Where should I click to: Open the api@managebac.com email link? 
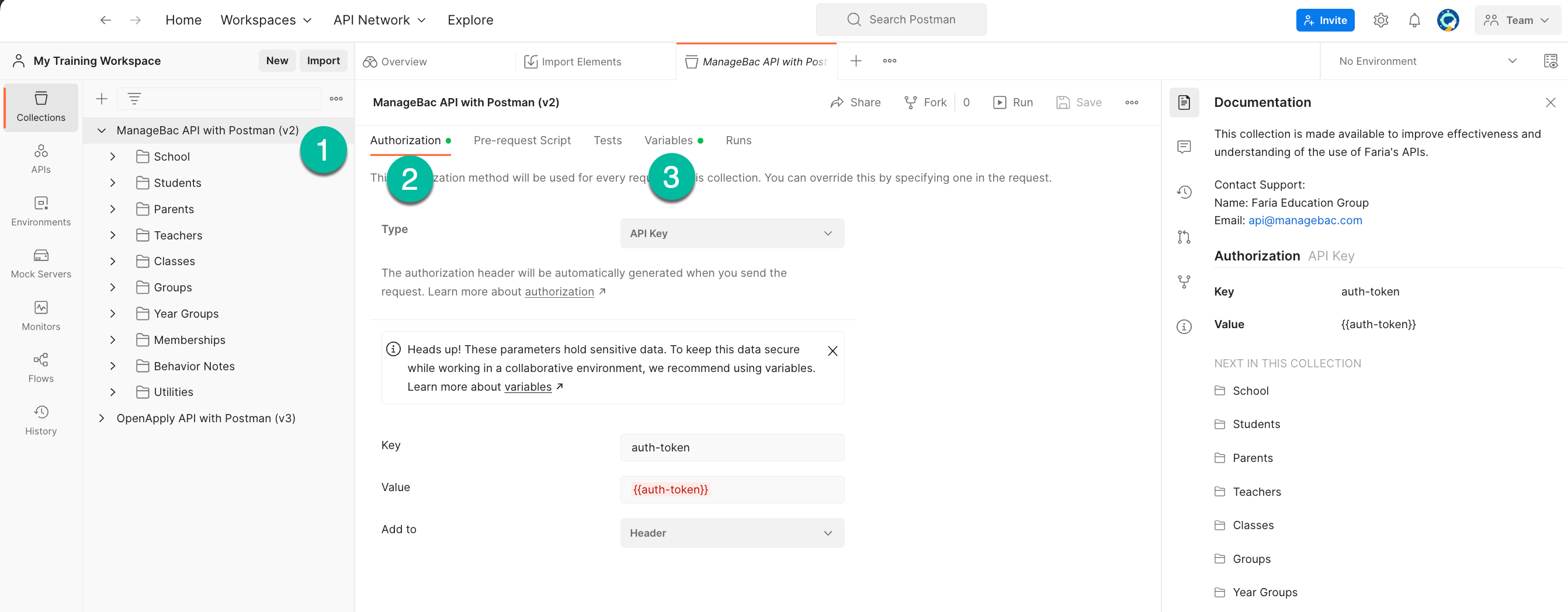coord(1305,220)
